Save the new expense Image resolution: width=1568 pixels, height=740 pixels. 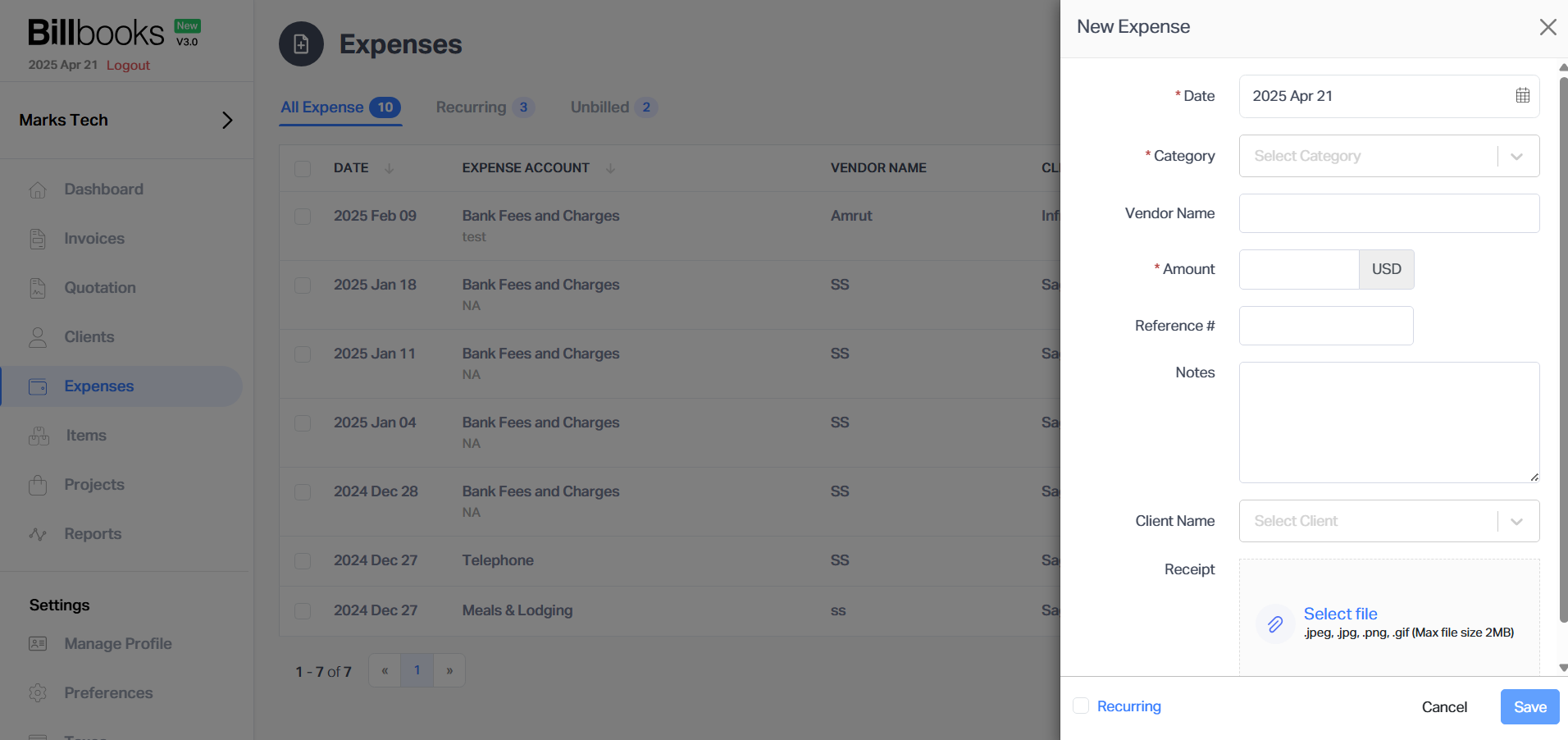pyautogui.click(x=1529, y=706)
